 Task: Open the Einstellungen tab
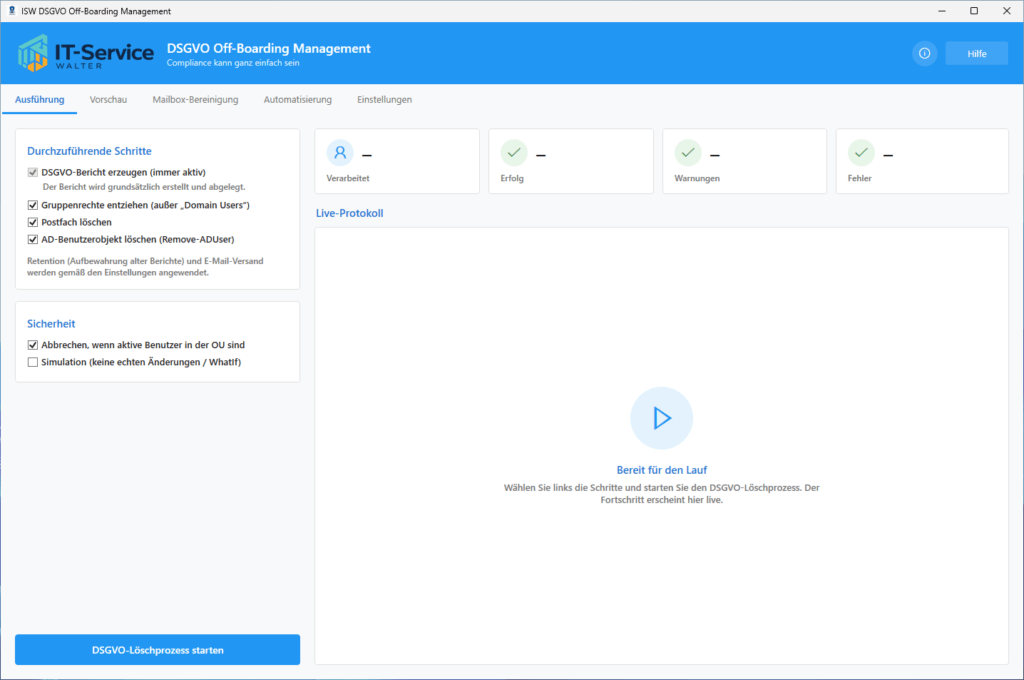[x=385, y=99]
